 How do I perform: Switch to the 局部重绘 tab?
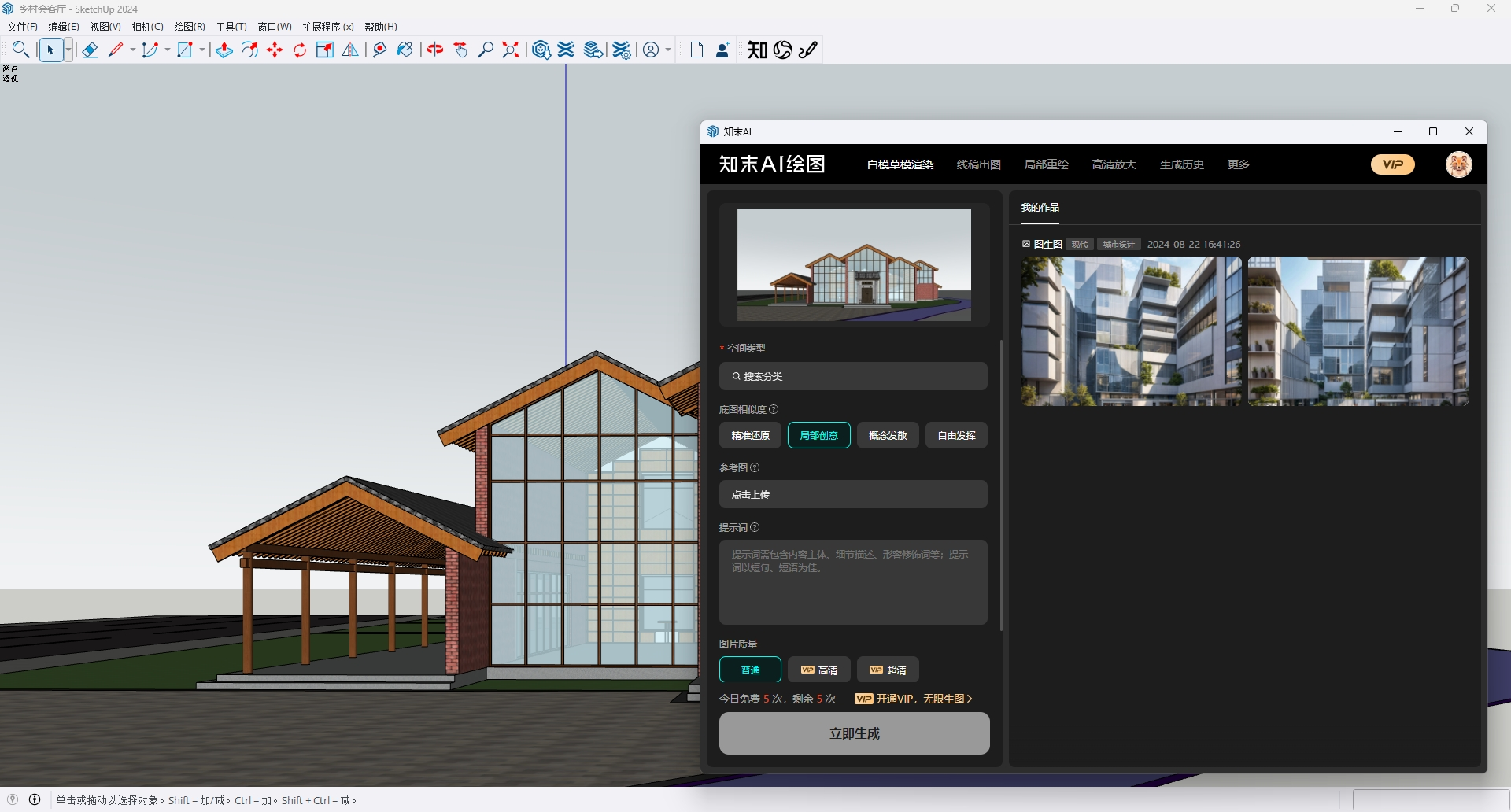pyautogui.click(x=1046, y=164)
